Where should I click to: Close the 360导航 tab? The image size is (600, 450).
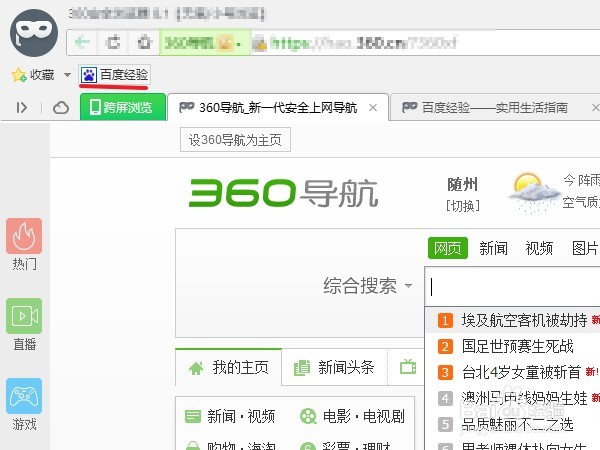tap(373, 108)
